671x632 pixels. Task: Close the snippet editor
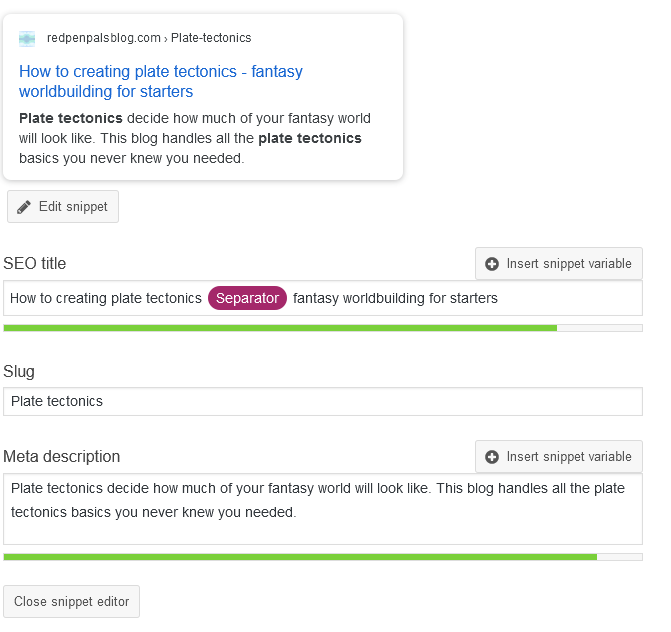pyautogui.click(x=72, y=602)
